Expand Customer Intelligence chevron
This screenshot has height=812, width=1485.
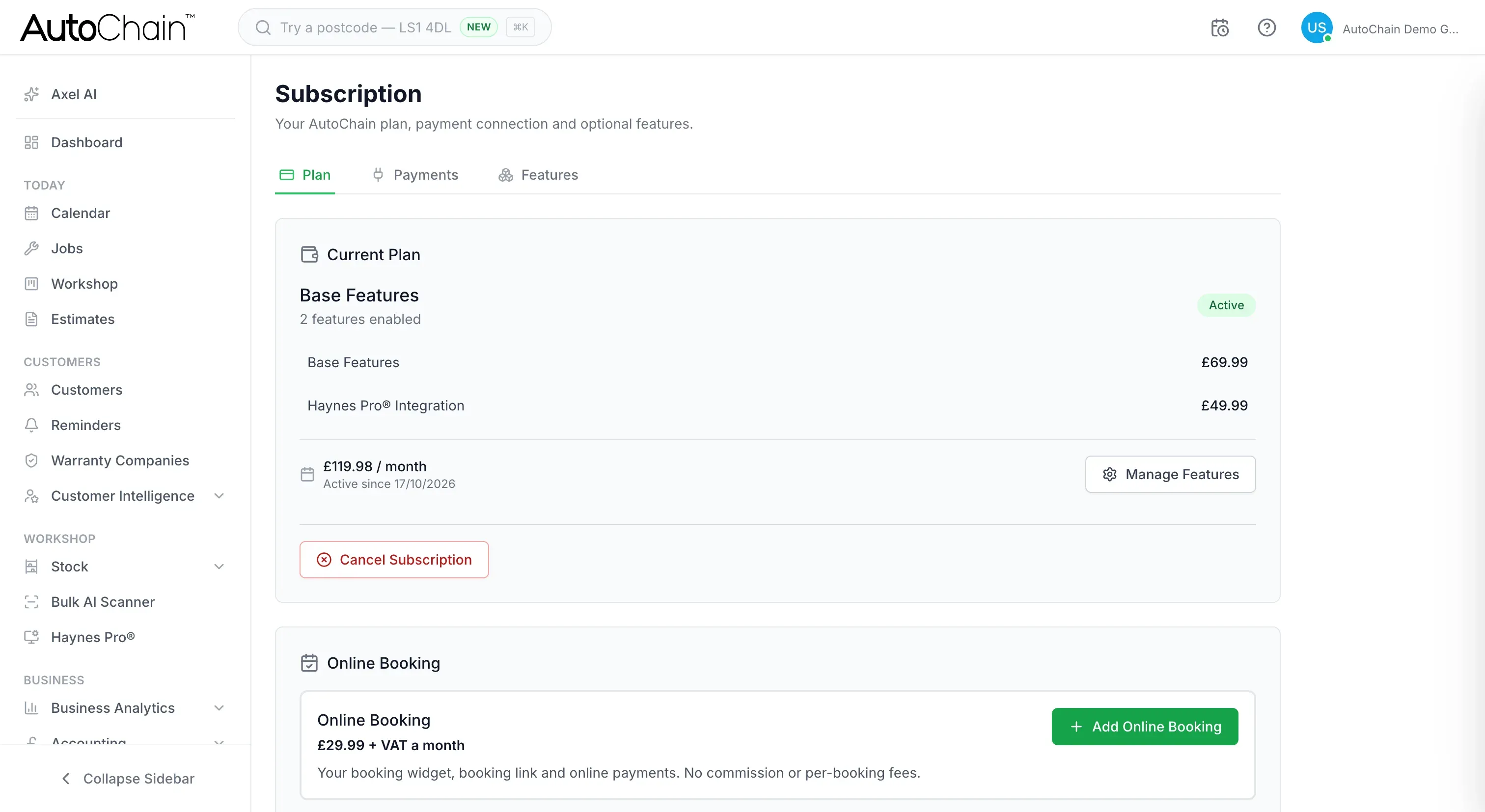[219, 496]
